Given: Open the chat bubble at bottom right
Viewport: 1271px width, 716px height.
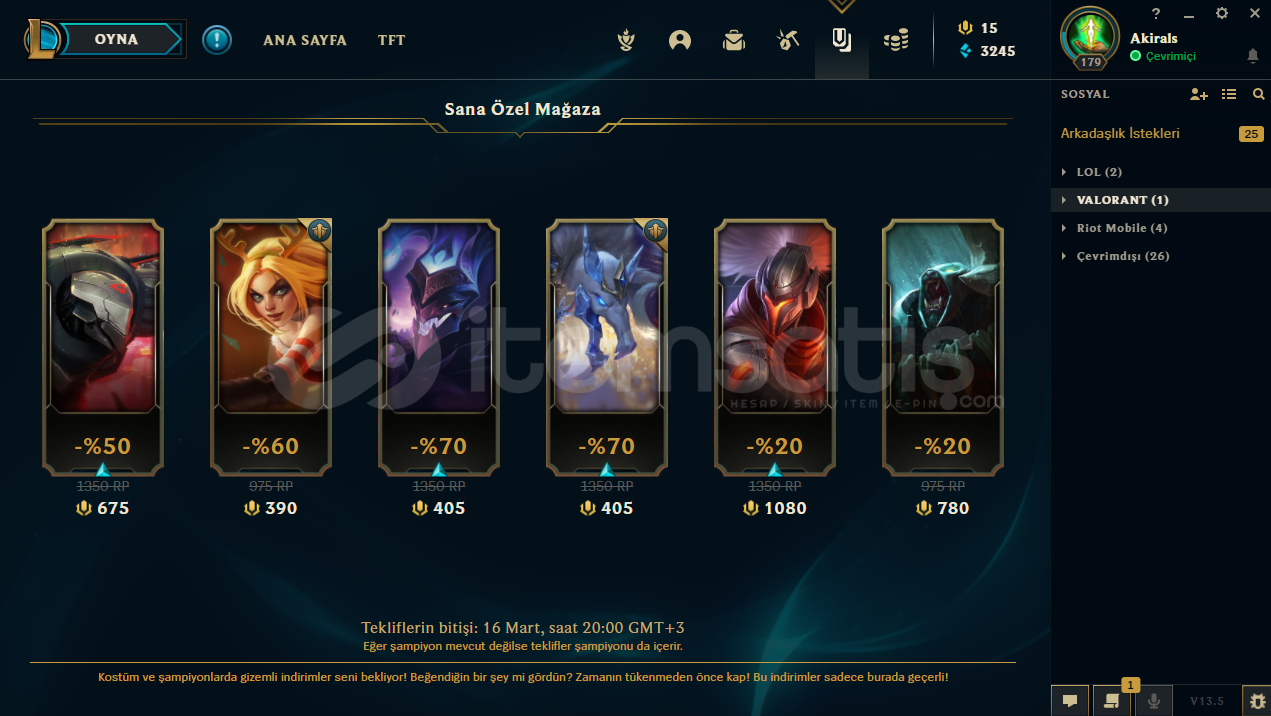Looking at the screenshot, I should tap(1069, 701).
